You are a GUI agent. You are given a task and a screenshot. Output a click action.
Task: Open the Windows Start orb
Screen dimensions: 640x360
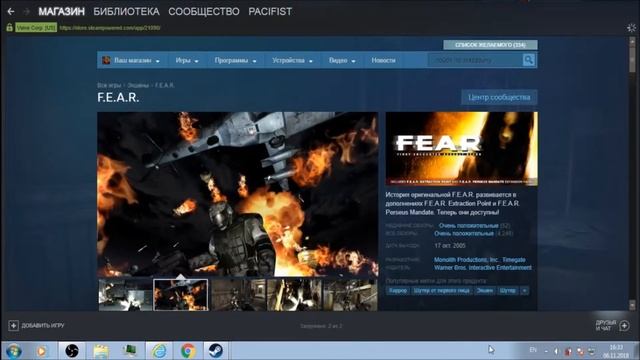13,351
